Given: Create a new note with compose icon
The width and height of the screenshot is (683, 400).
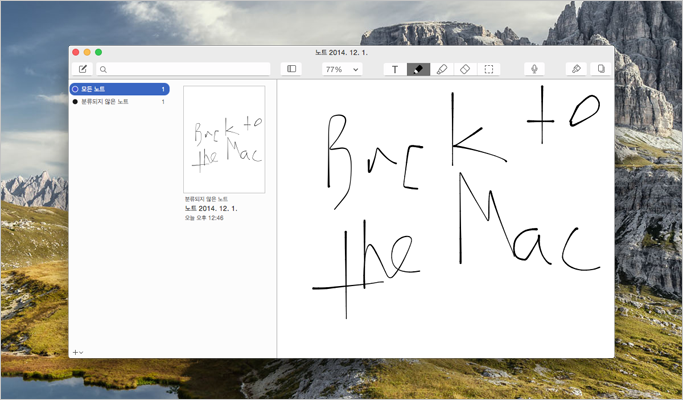Looking at the screenshot, I should click(82, 69).
